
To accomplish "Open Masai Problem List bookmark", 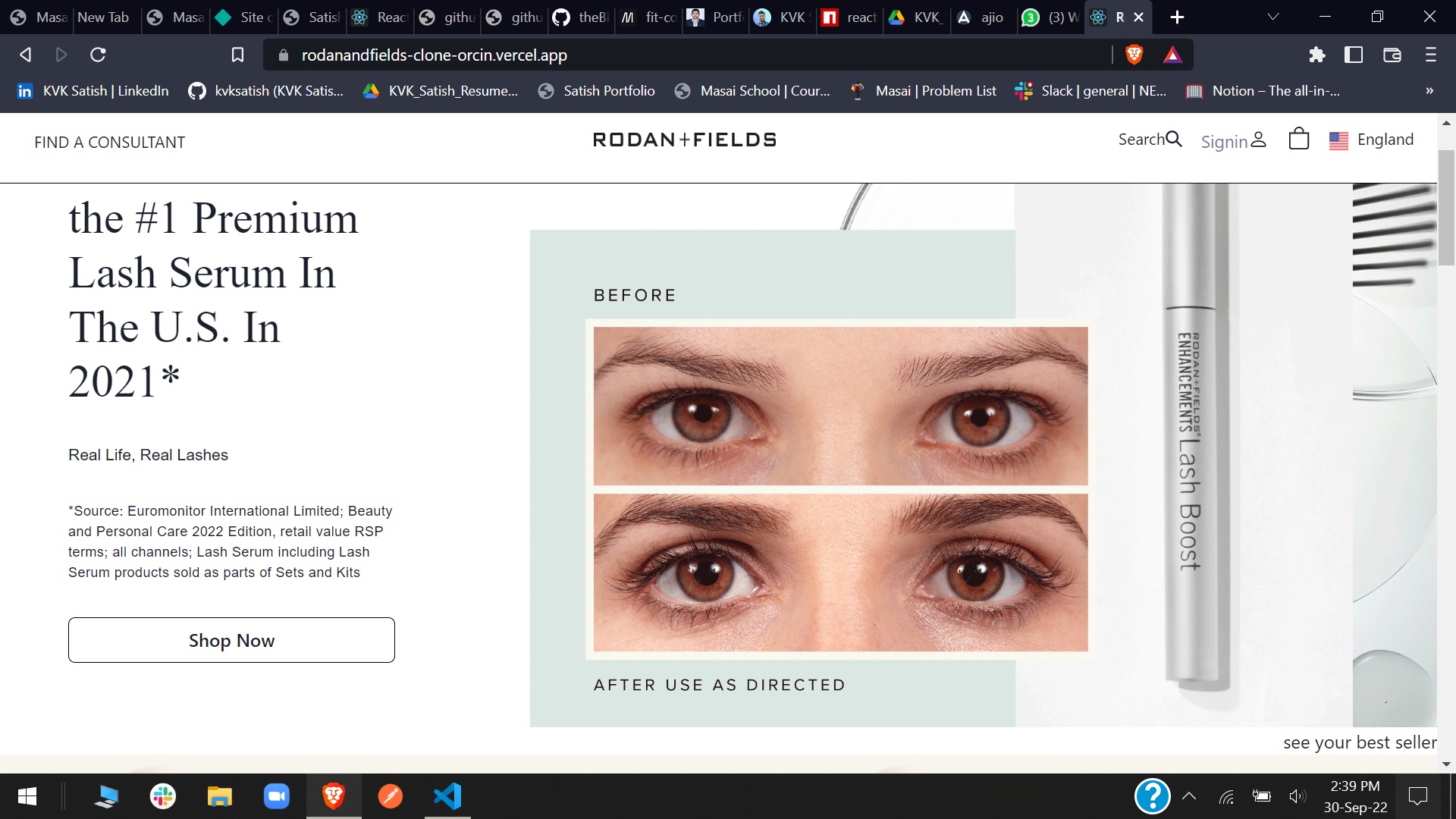I will point(923,91).
